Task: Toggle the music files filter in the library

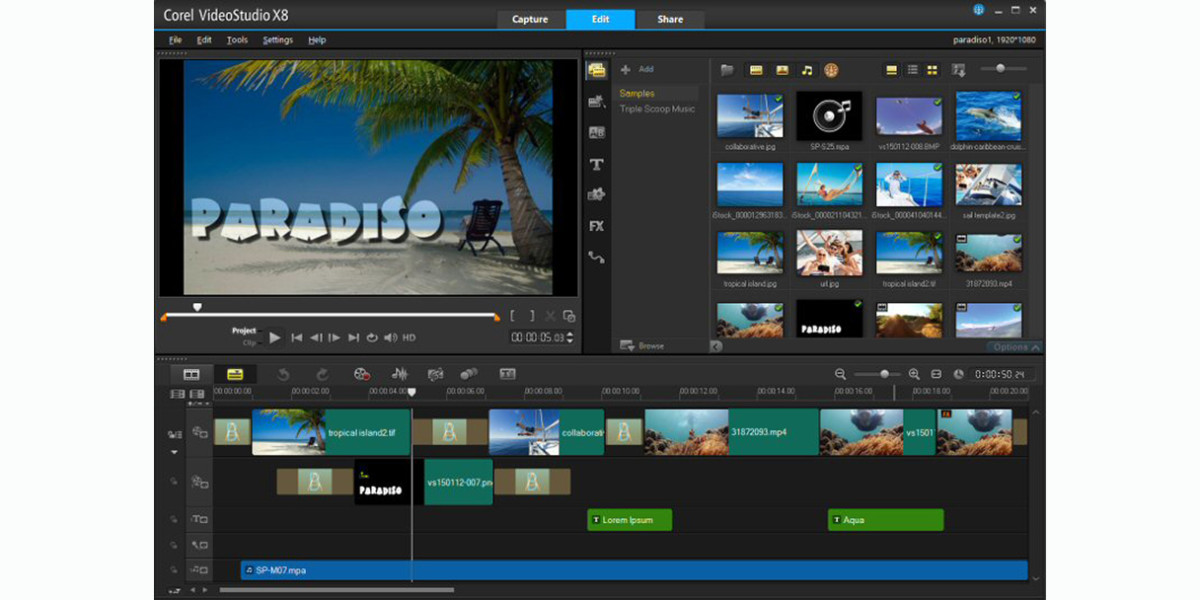Action: [808, 70]
